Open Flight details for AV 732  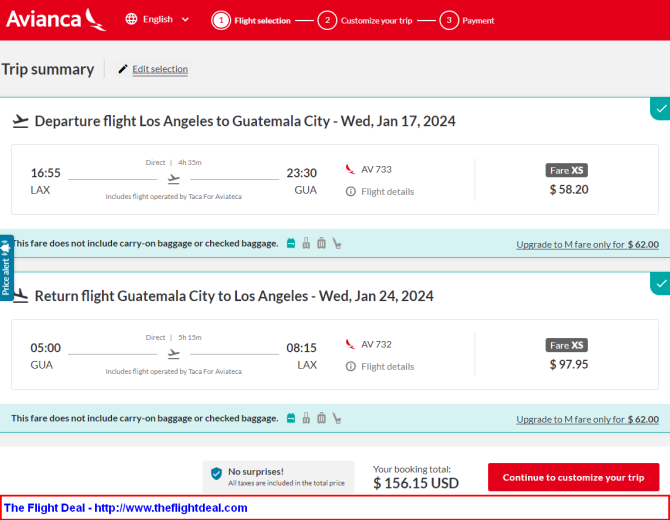[x=388, y=367]
